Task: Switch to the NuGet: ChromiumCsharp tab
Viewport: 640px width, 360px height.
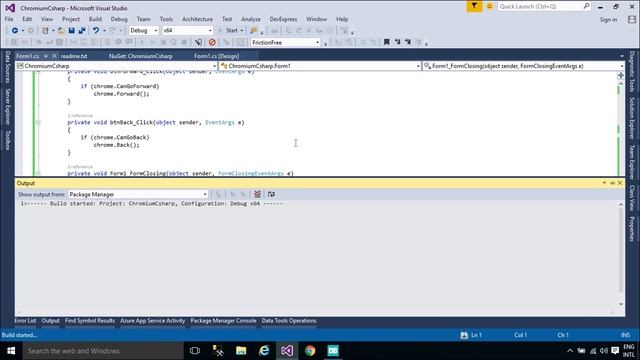Action: tap(140, 56)
